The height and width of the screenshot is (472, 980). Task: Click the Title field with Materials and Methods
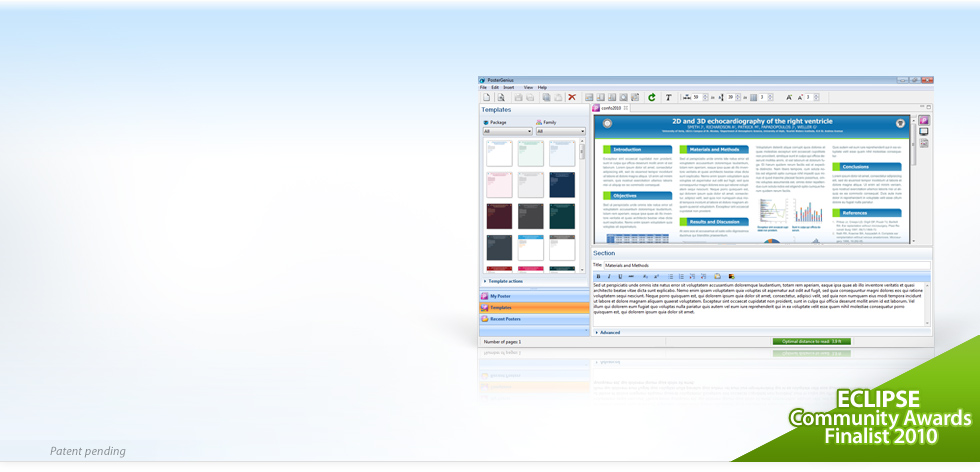click(x=767, y=266)
